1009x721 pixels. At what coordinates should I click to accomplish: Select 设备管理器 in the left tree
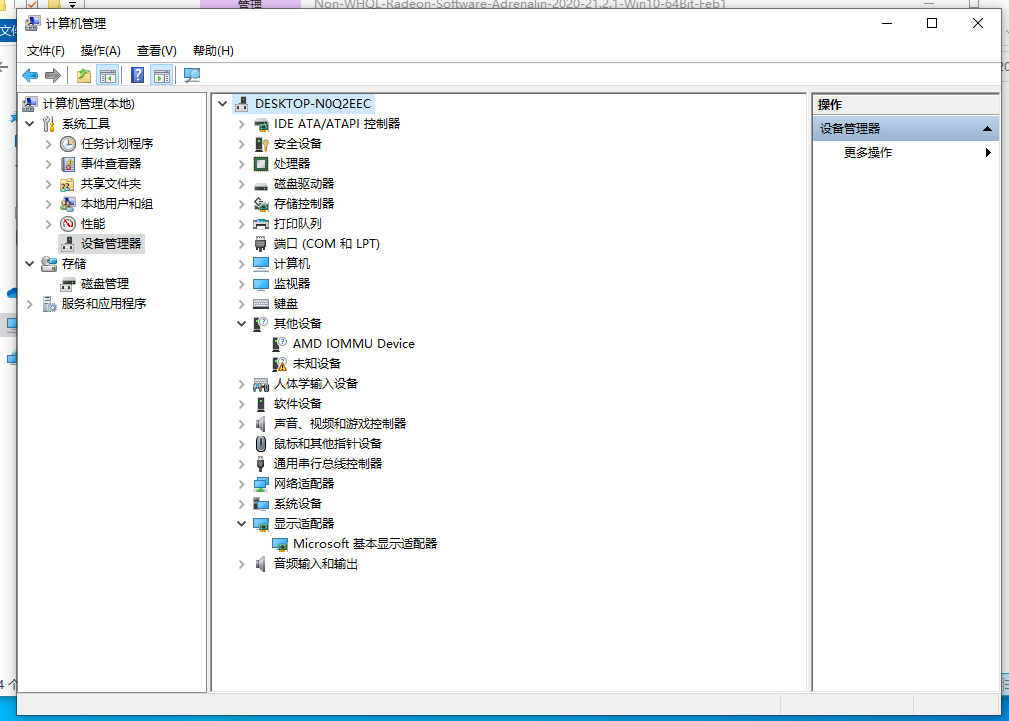tap(111, 243)
